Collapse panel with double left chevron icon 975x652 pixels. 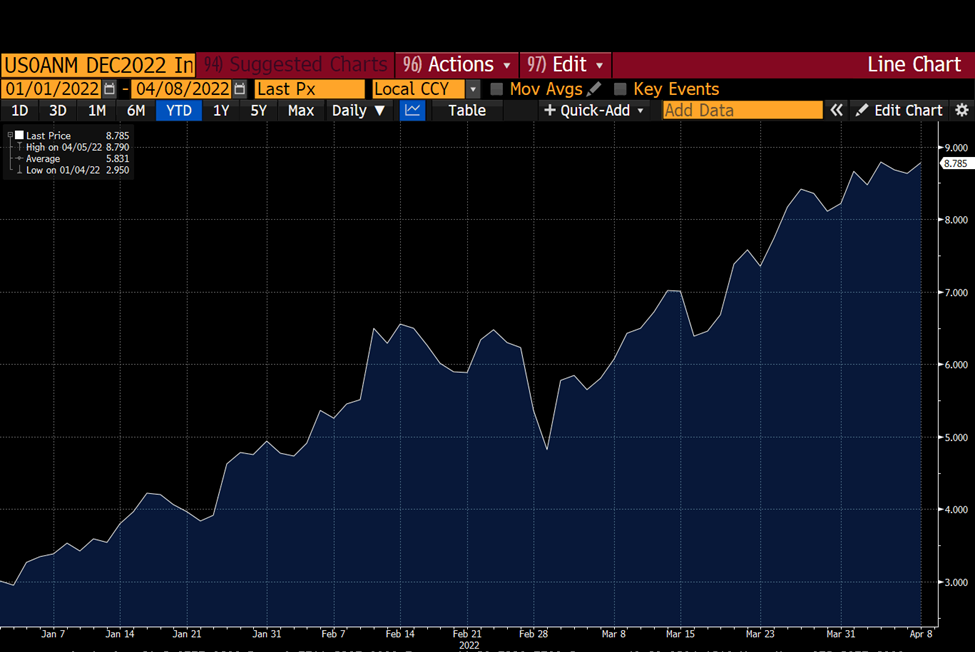click(836, 111)
